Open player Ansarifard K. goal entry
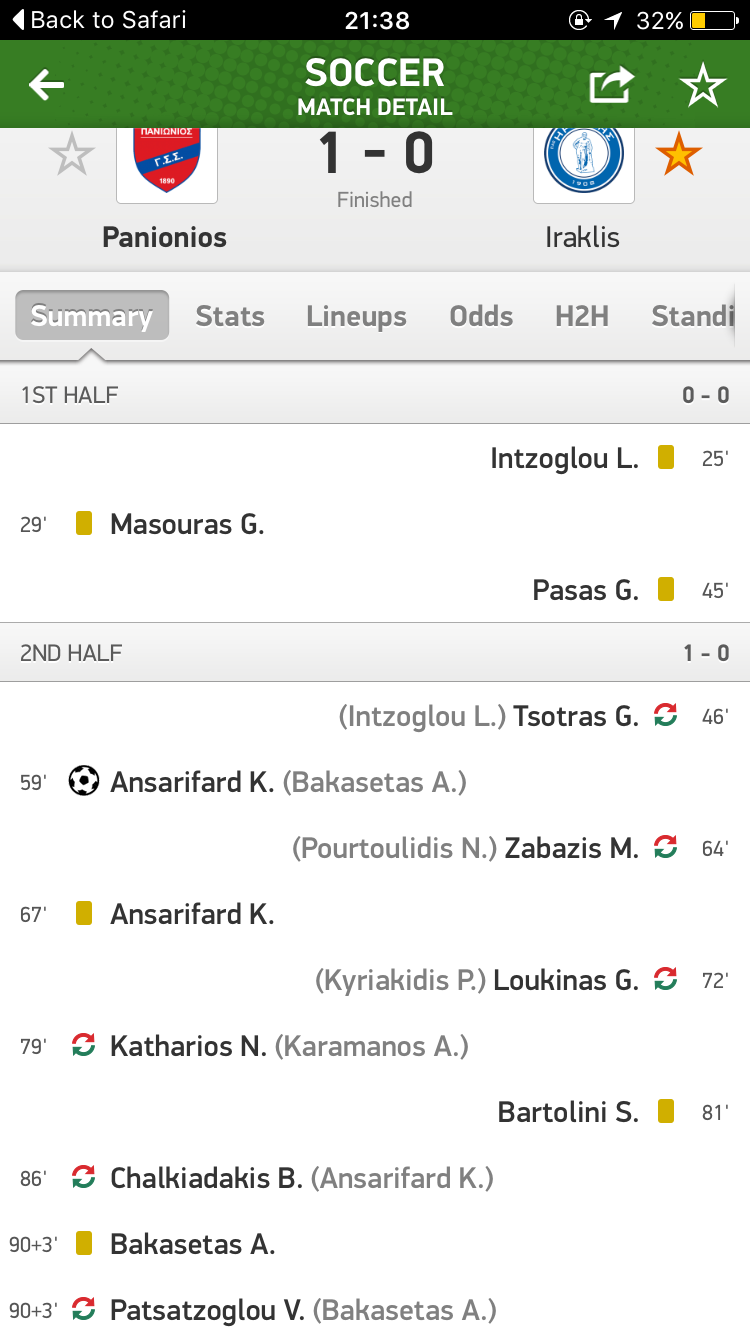The height and width of the screenshot is (1334, 750). pyautogui.click(x=192, y=782)
